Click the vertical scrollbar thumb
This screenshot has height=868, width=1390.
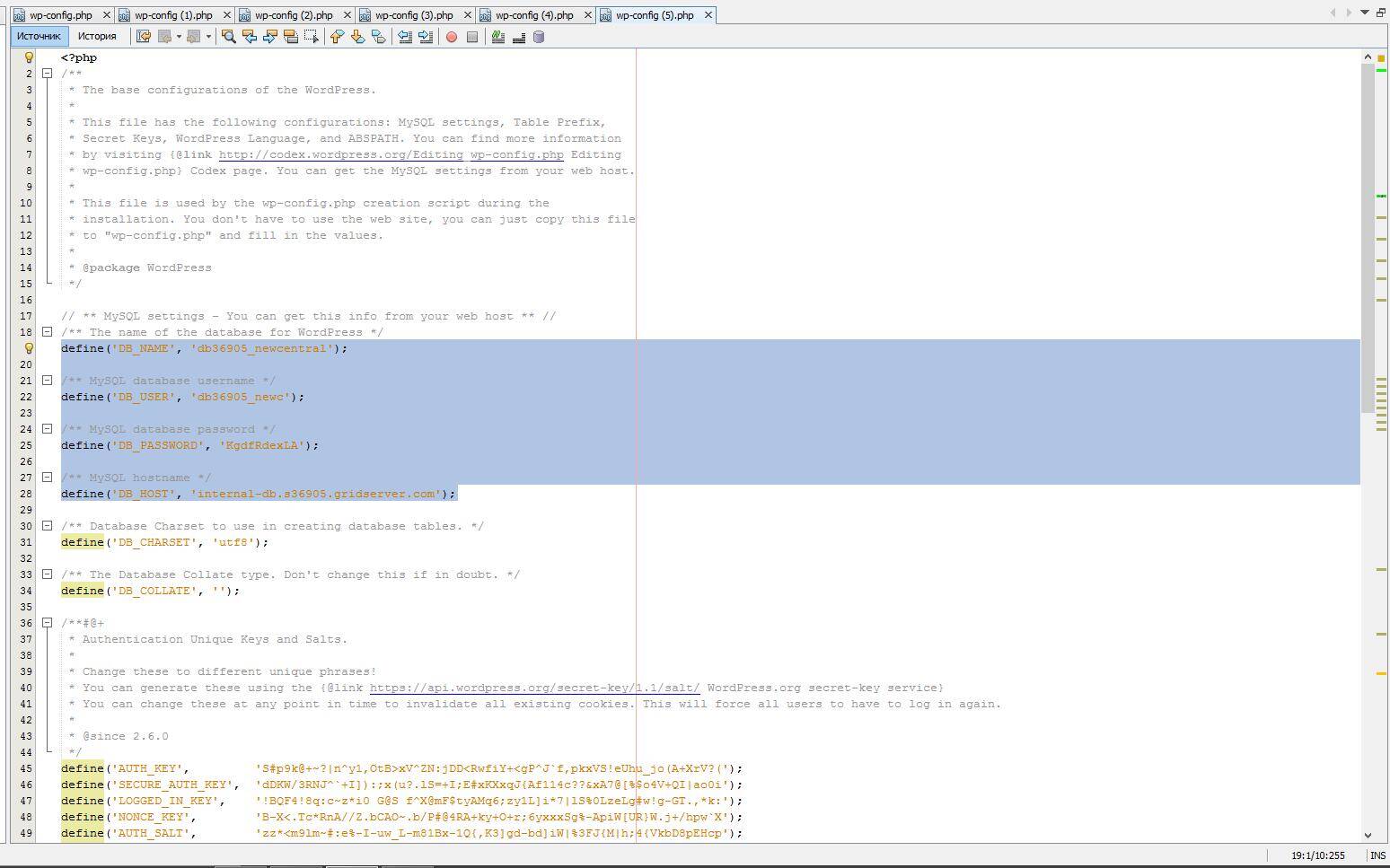pyautogui.click(x=1368, y=233)
